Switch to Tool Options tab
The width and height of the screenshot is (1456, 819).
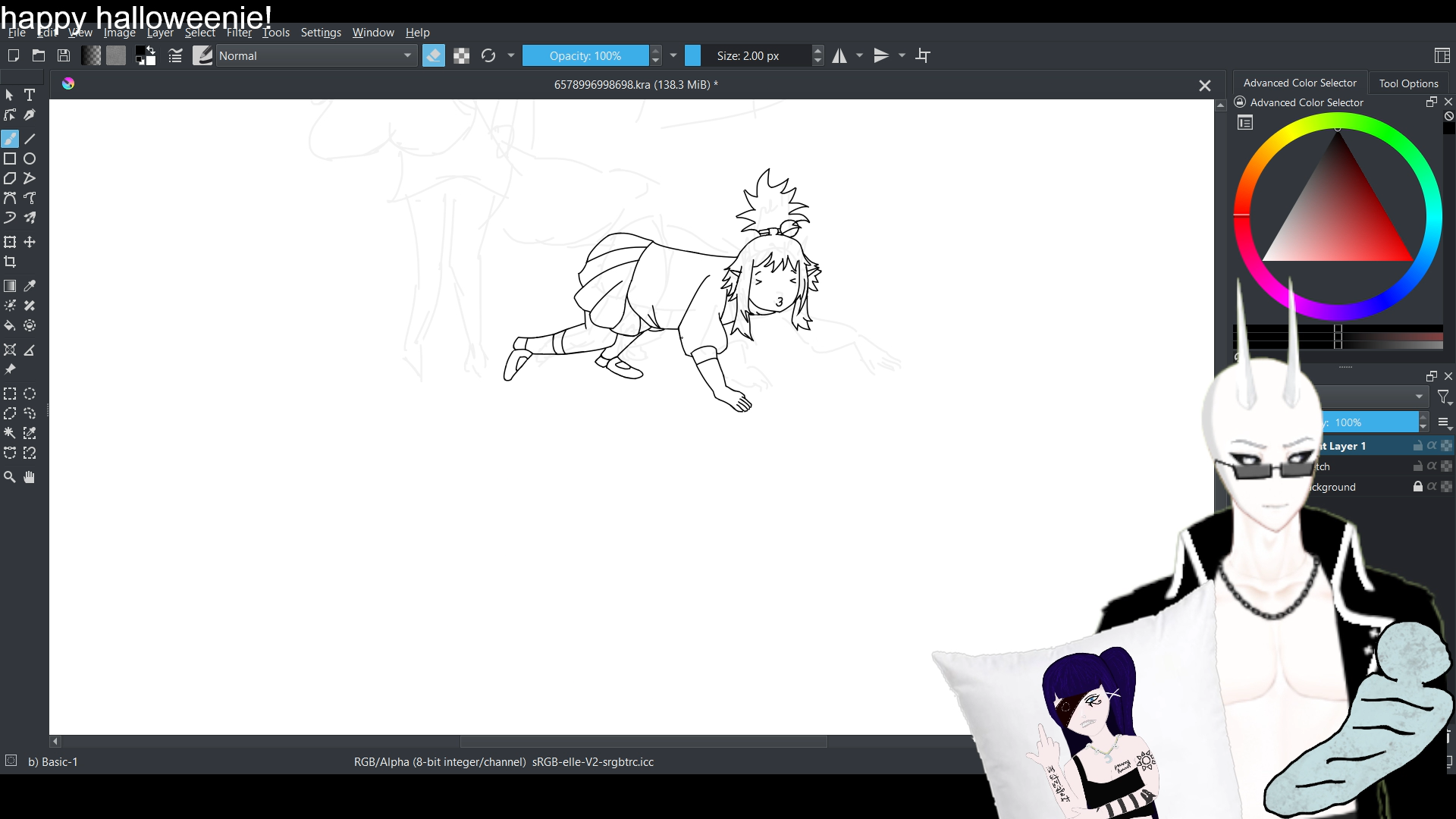(x=1408, y=83)
